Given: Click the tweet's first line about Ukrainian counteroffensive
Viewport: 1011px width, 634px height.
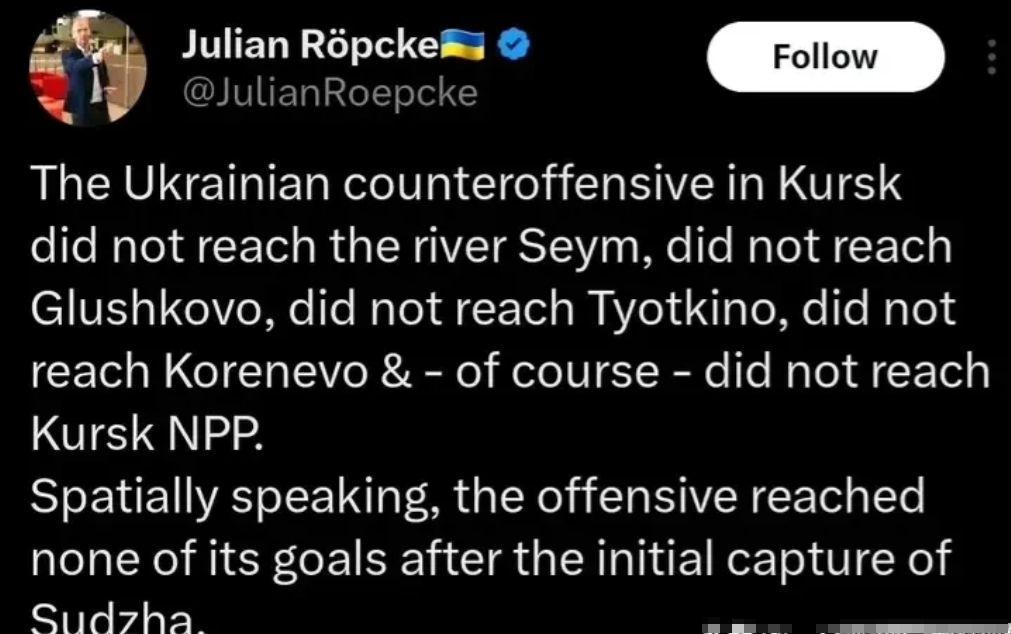Looking at the screenshot, I should [x=466, y=184].
